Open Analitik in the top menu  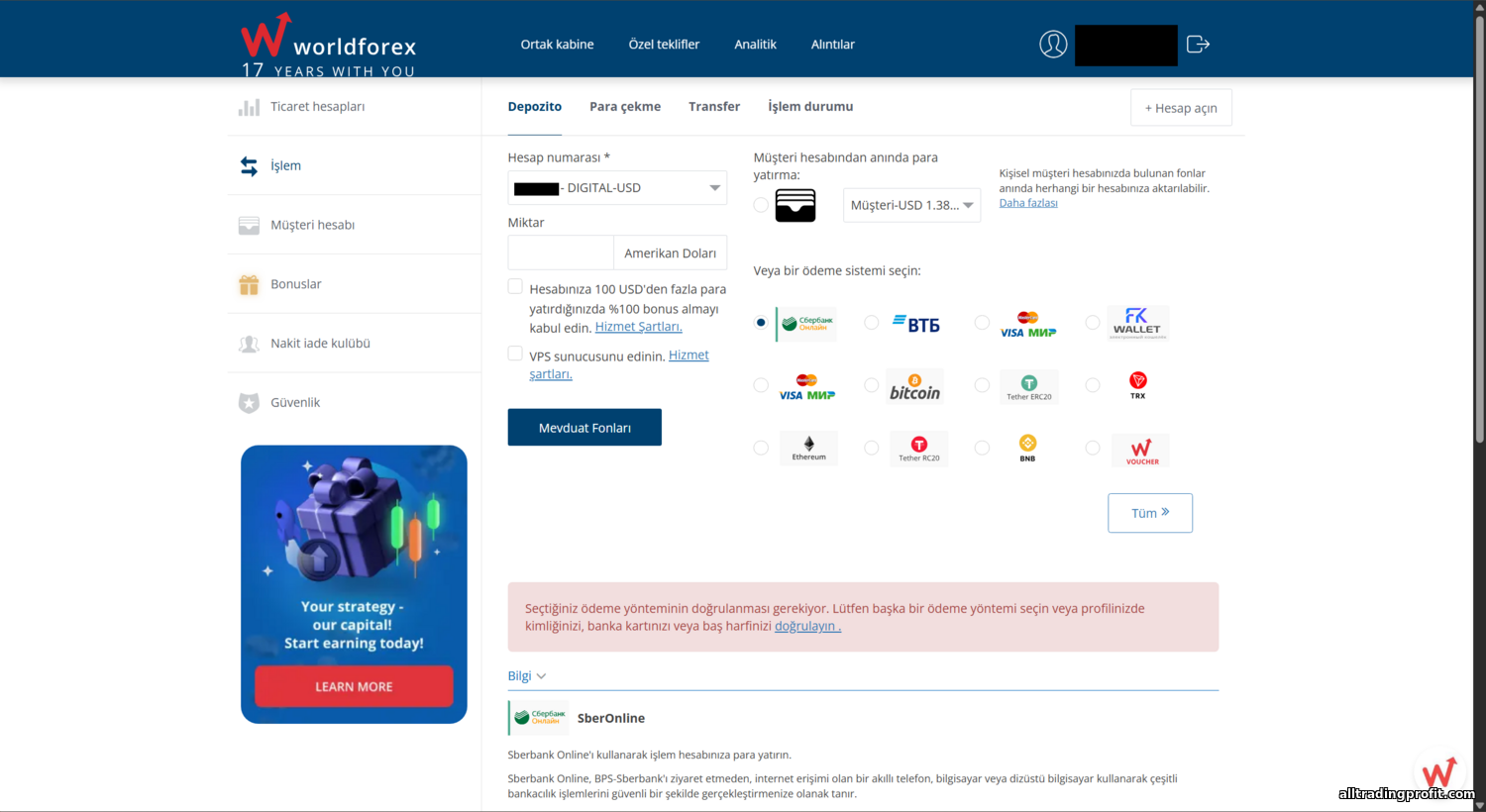[755, 45]
